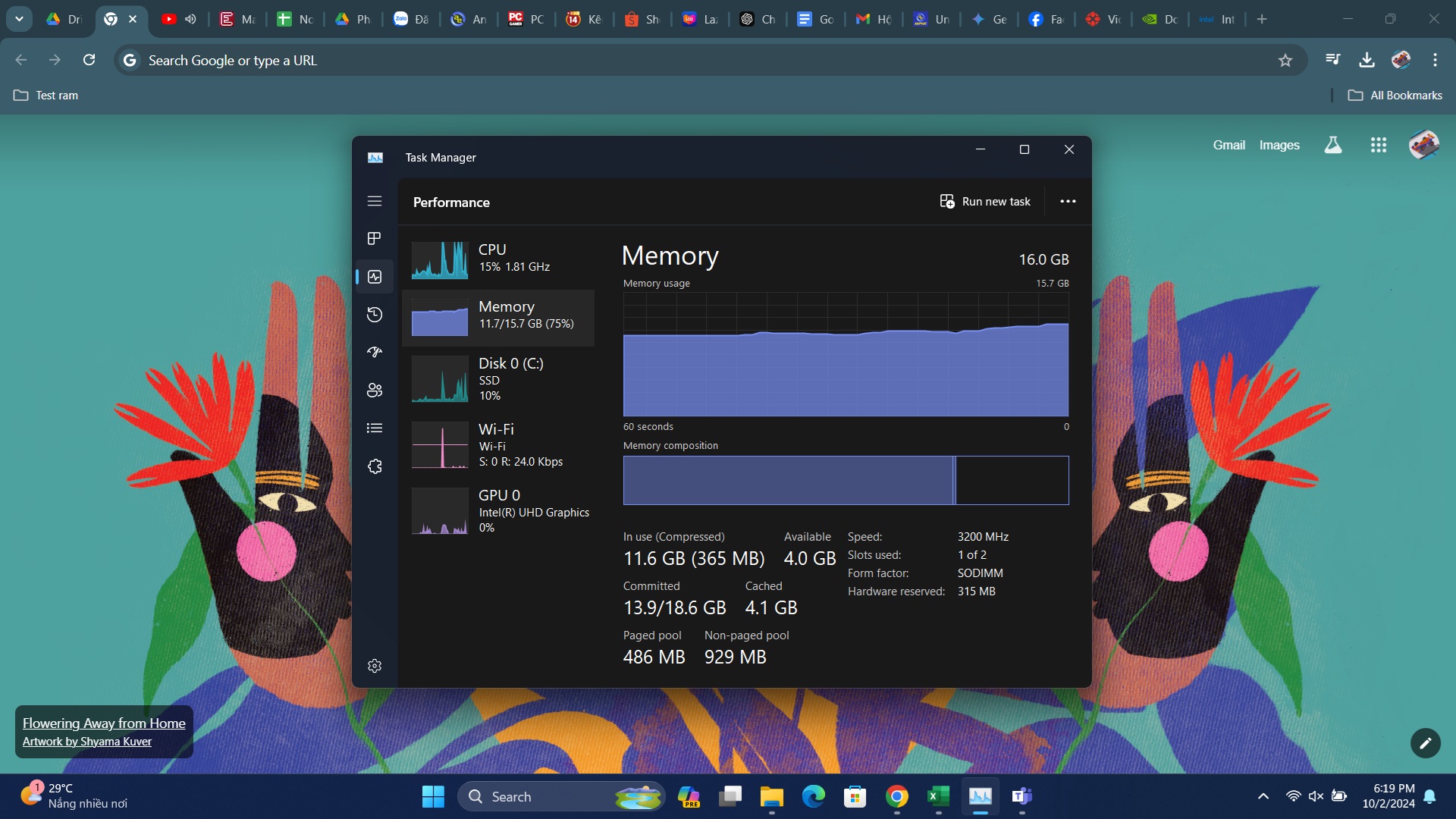The image size is (1456, 819).
Task: Select the Memory performance entry
Action: (x=498, y=318)
